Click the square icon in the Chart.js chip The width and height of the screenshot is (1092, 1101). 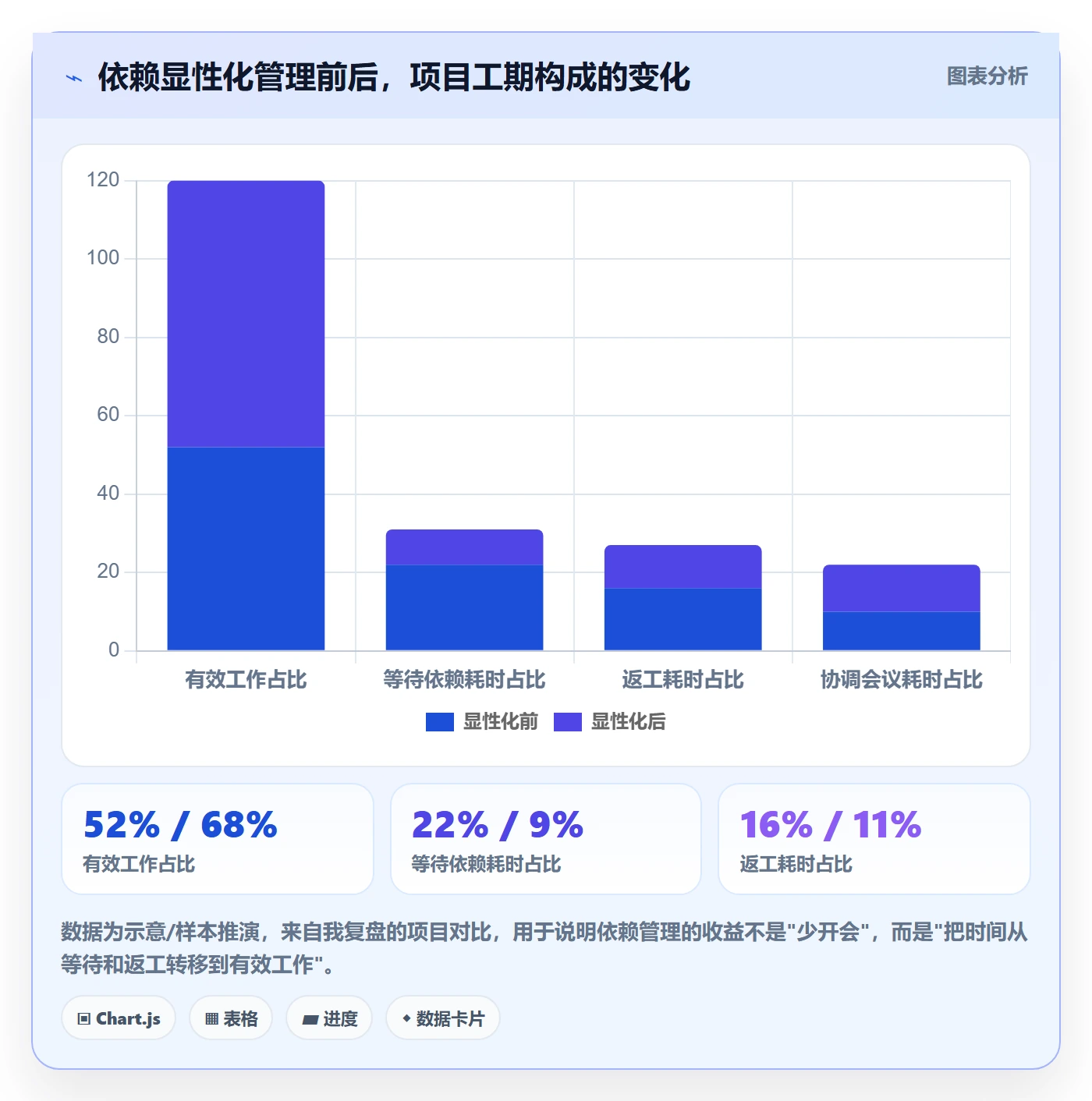tap(84, 1019)
